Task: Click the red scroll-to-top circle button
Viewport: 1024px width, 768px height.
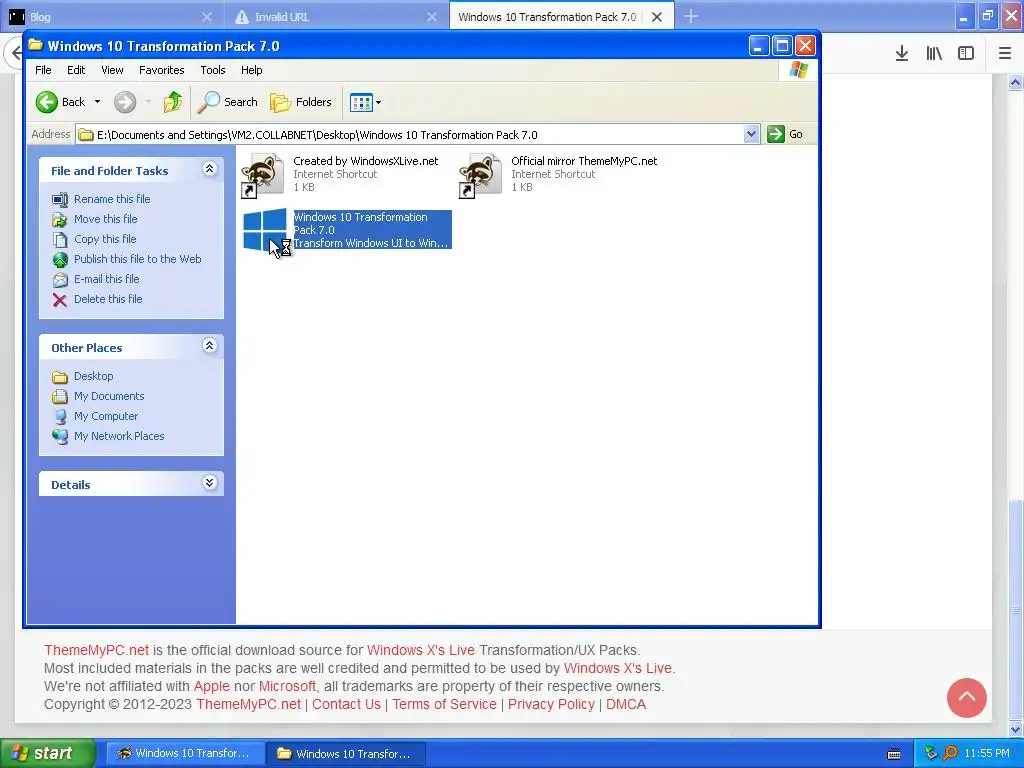Action: (x=967, y=697)
